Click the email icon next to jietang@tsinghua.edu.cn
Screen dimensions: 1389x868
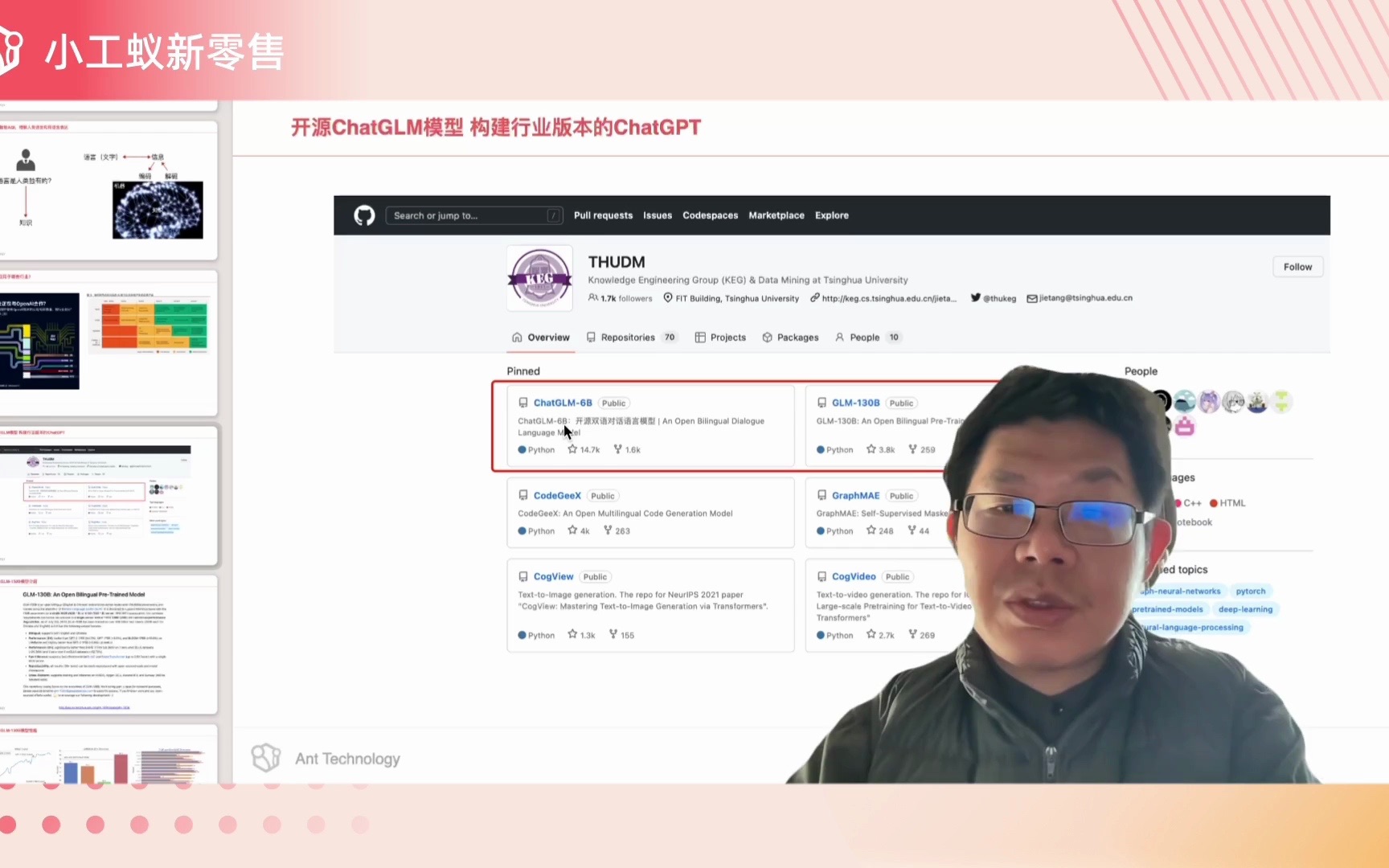tap(1032, 298)
